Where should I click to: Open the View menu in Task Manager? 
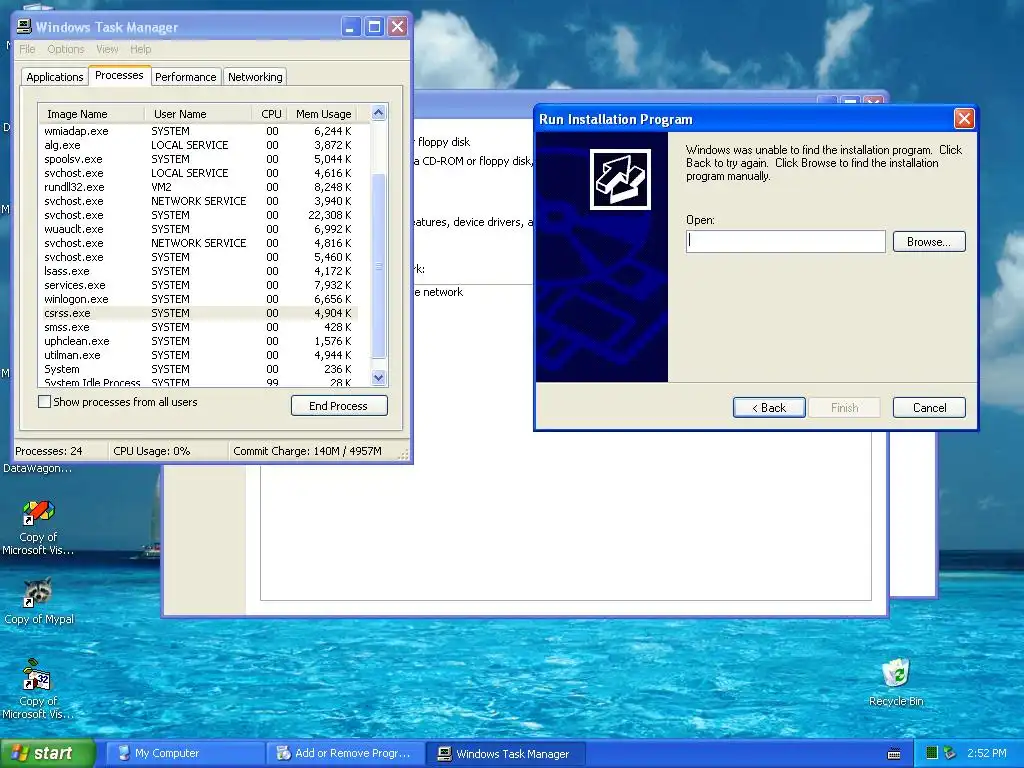(x=107, y=49)
